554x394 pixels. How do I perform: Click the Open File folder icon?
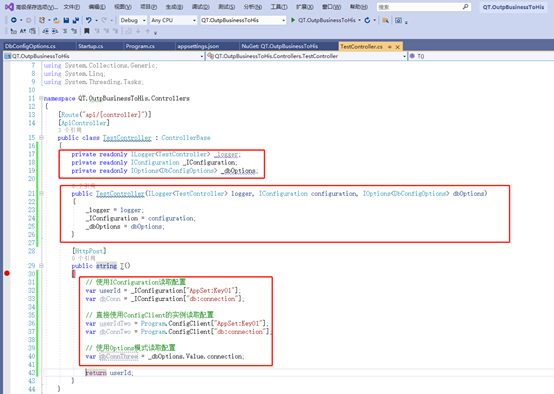click(x=57, y=20)
